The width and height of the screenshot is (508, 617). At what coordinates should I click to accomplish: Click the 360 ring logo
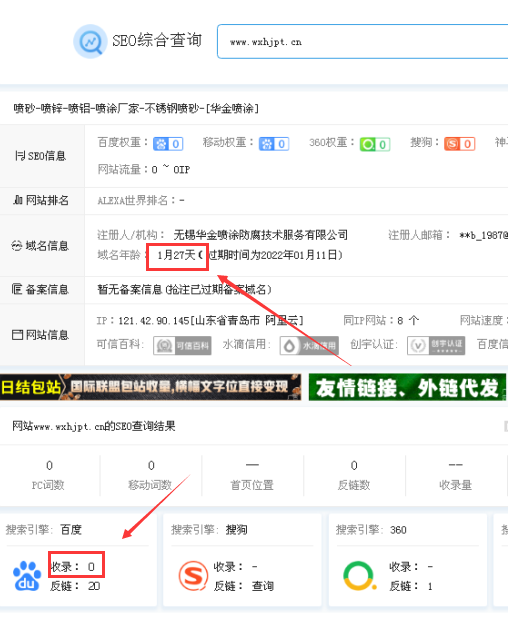[359, 576]
